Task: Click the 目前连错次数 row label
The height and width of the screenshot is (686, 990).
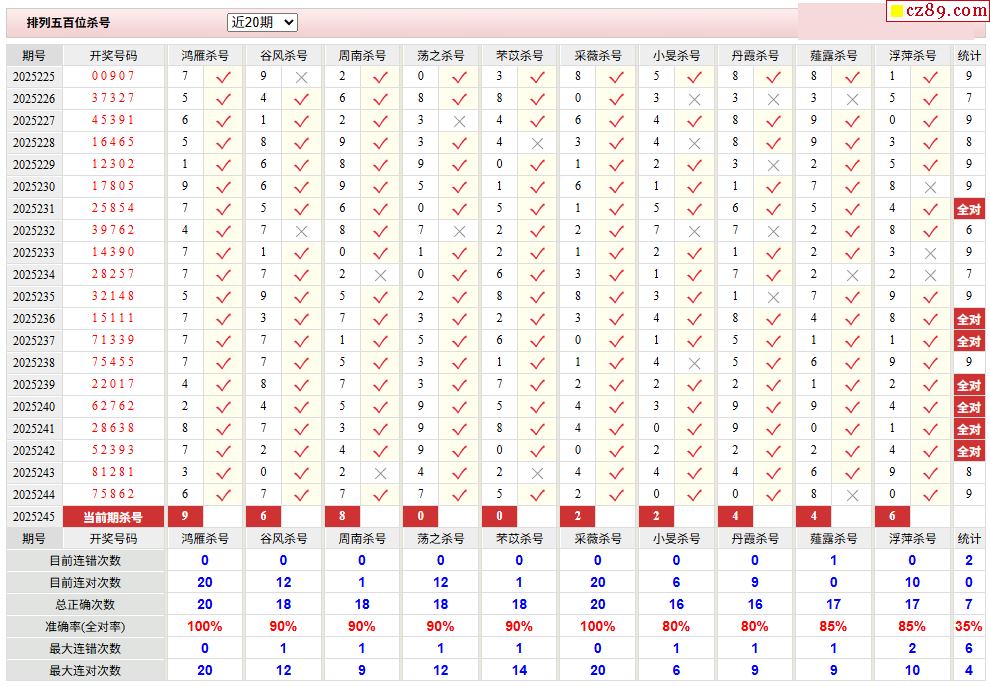Action: (x=85, y=560)
